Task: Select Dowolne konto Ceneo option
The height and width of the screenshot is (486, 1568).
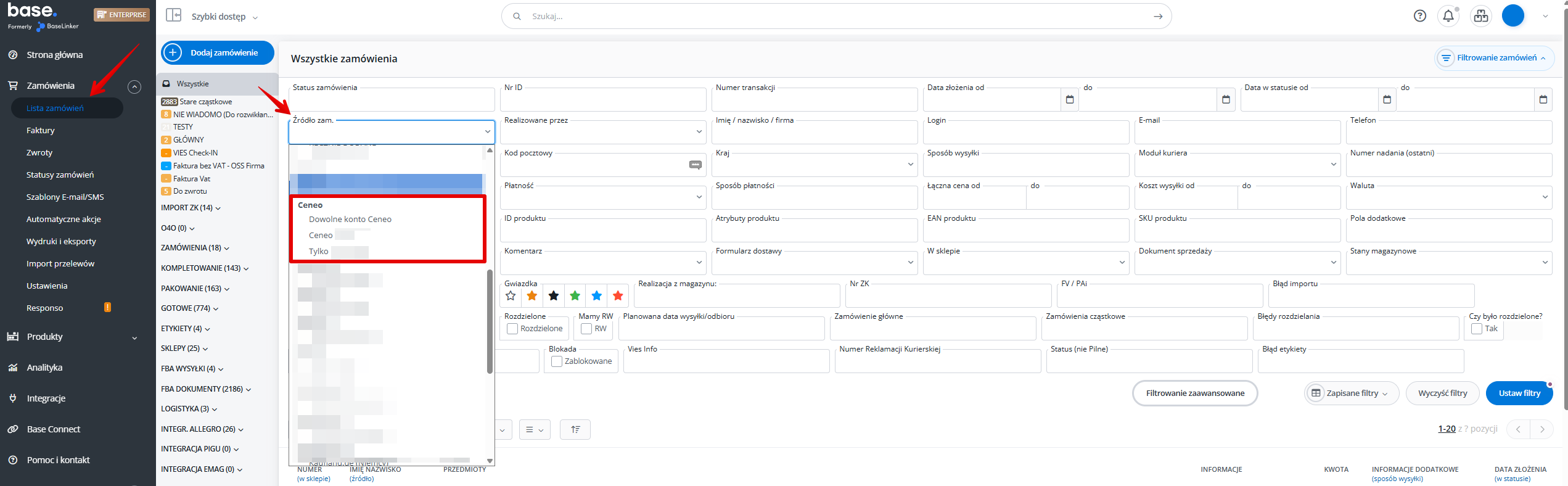Action: [x=350, y=219]
